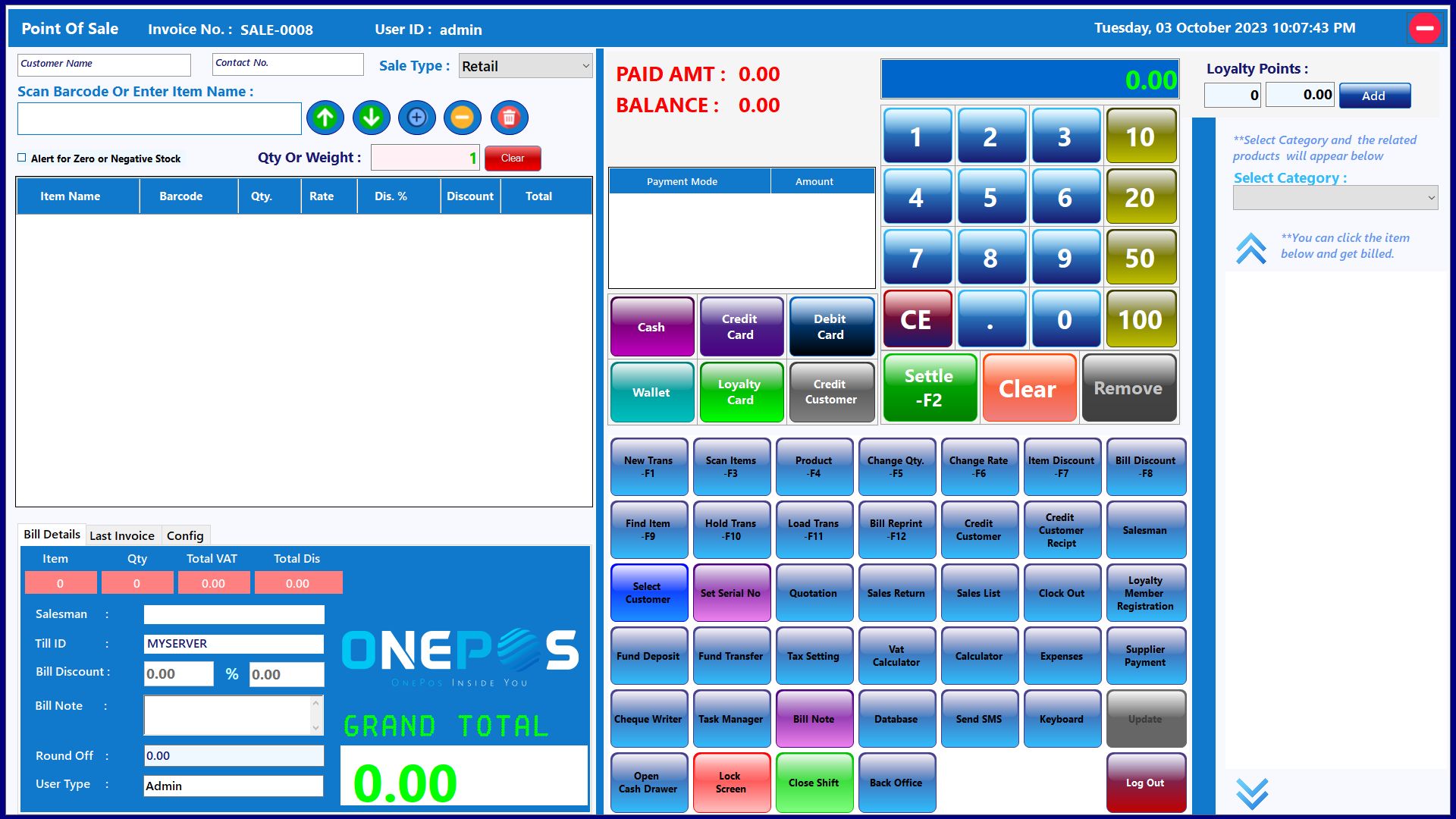The image size is (1456, 819).
Task: Select Cash payment mode
Action: click(x=651, y=327)
